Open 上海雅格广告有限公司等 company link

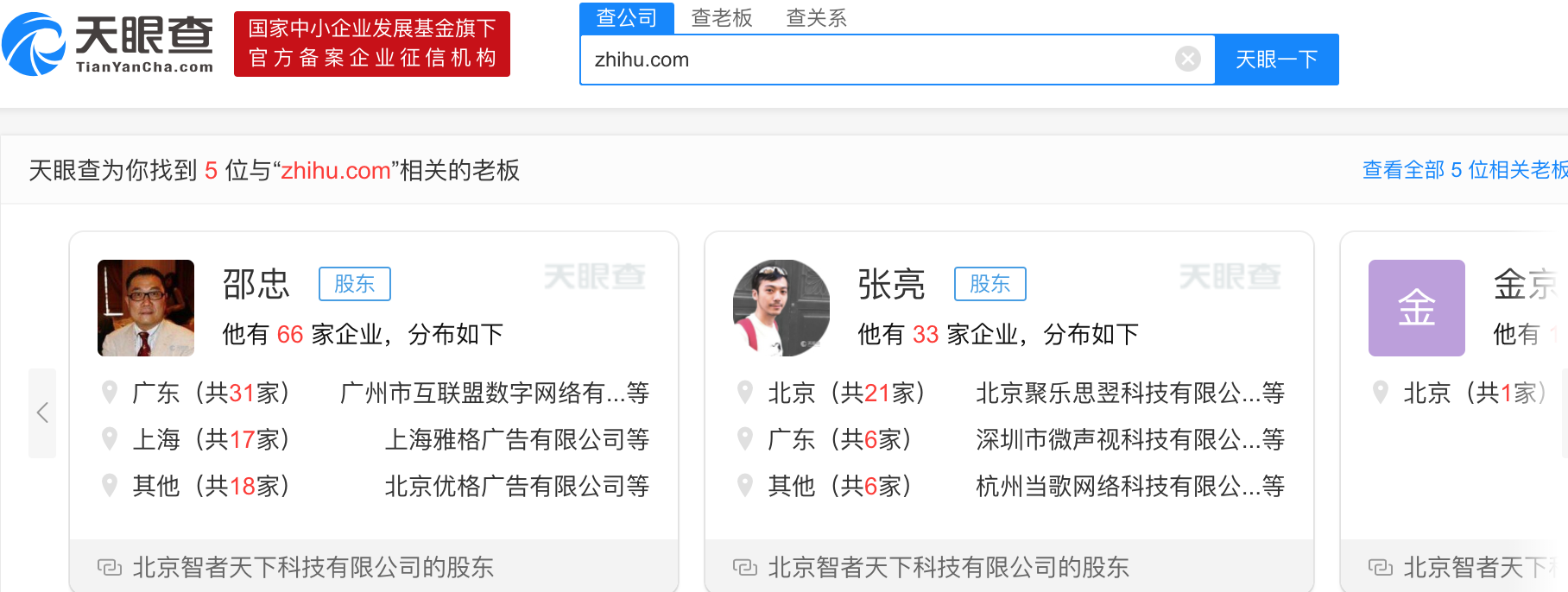point(517,440)
